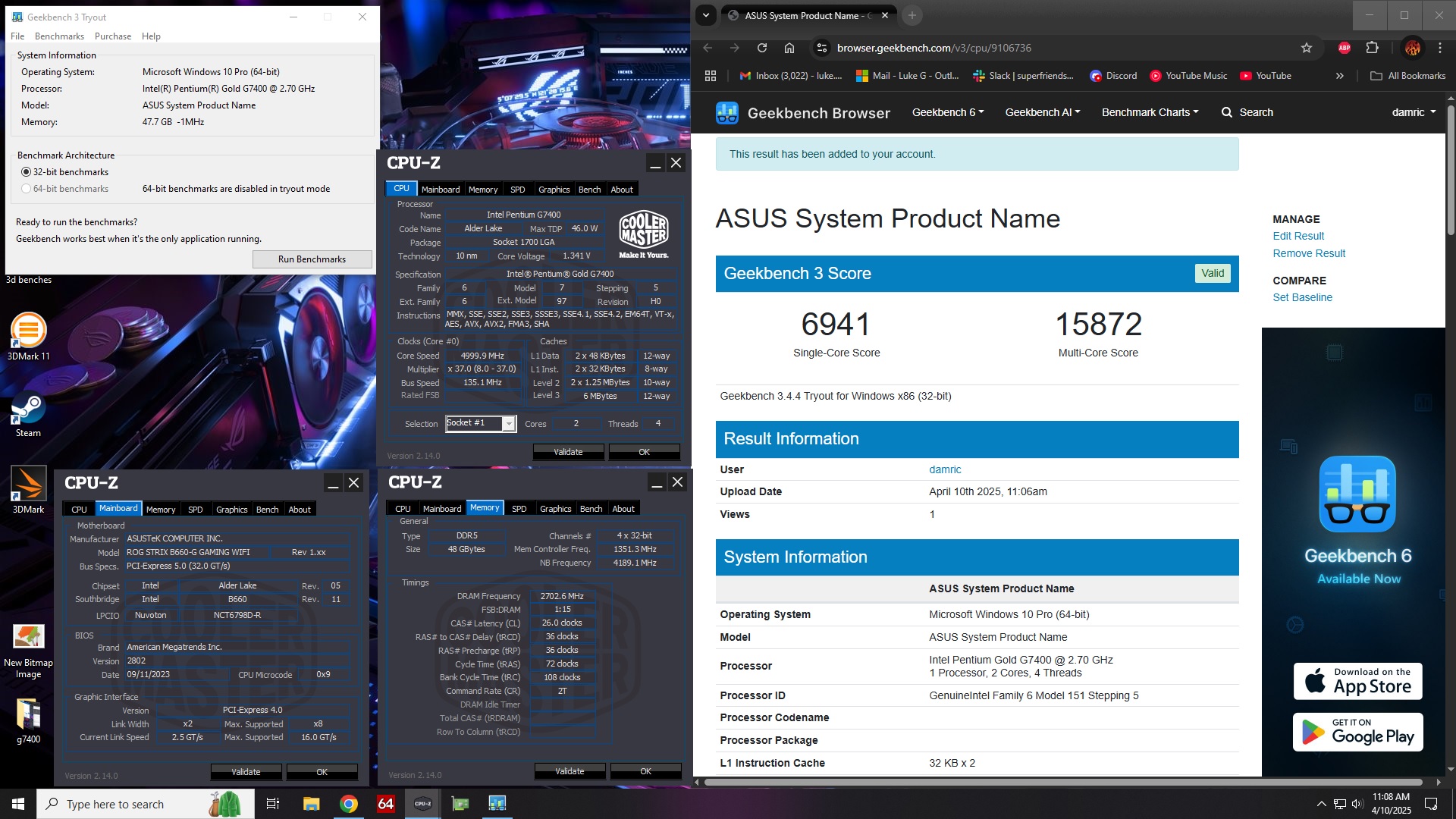
Task: Click the App Store download badge
Action: tap(1357, 681)
